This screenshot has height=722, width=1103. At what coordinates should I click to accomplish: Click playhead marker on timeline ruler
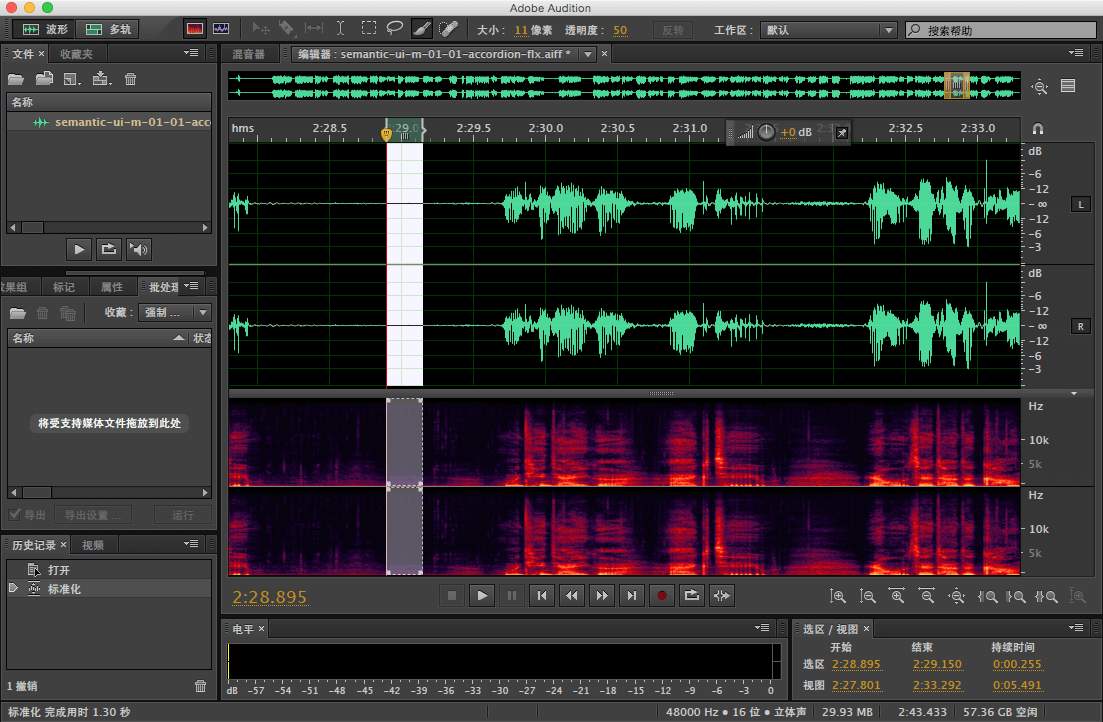(386, 133)
